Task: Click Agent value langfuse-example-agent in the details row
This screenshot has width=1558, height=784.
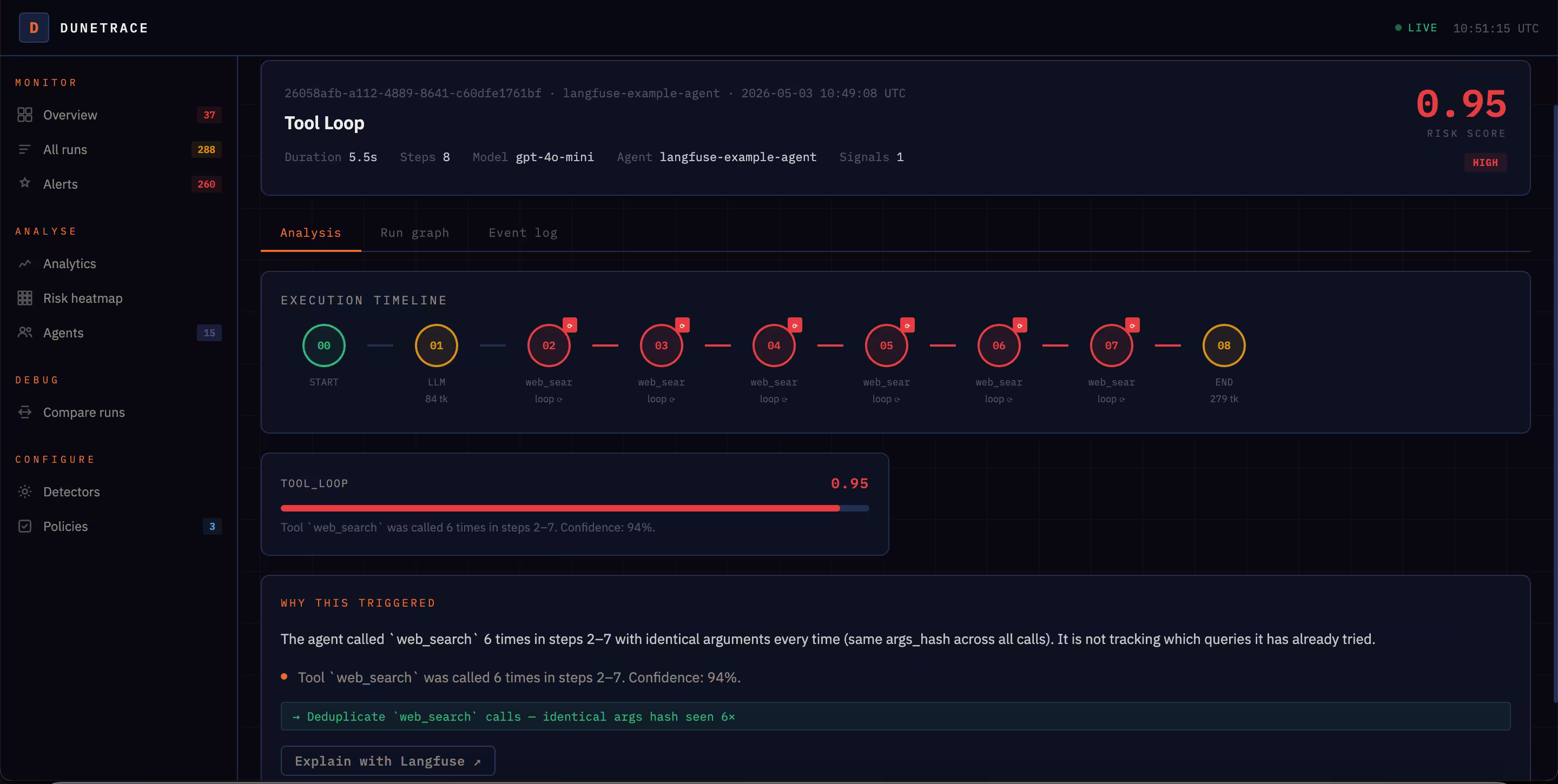Action: pyautogui.click(x=738, y=157)
